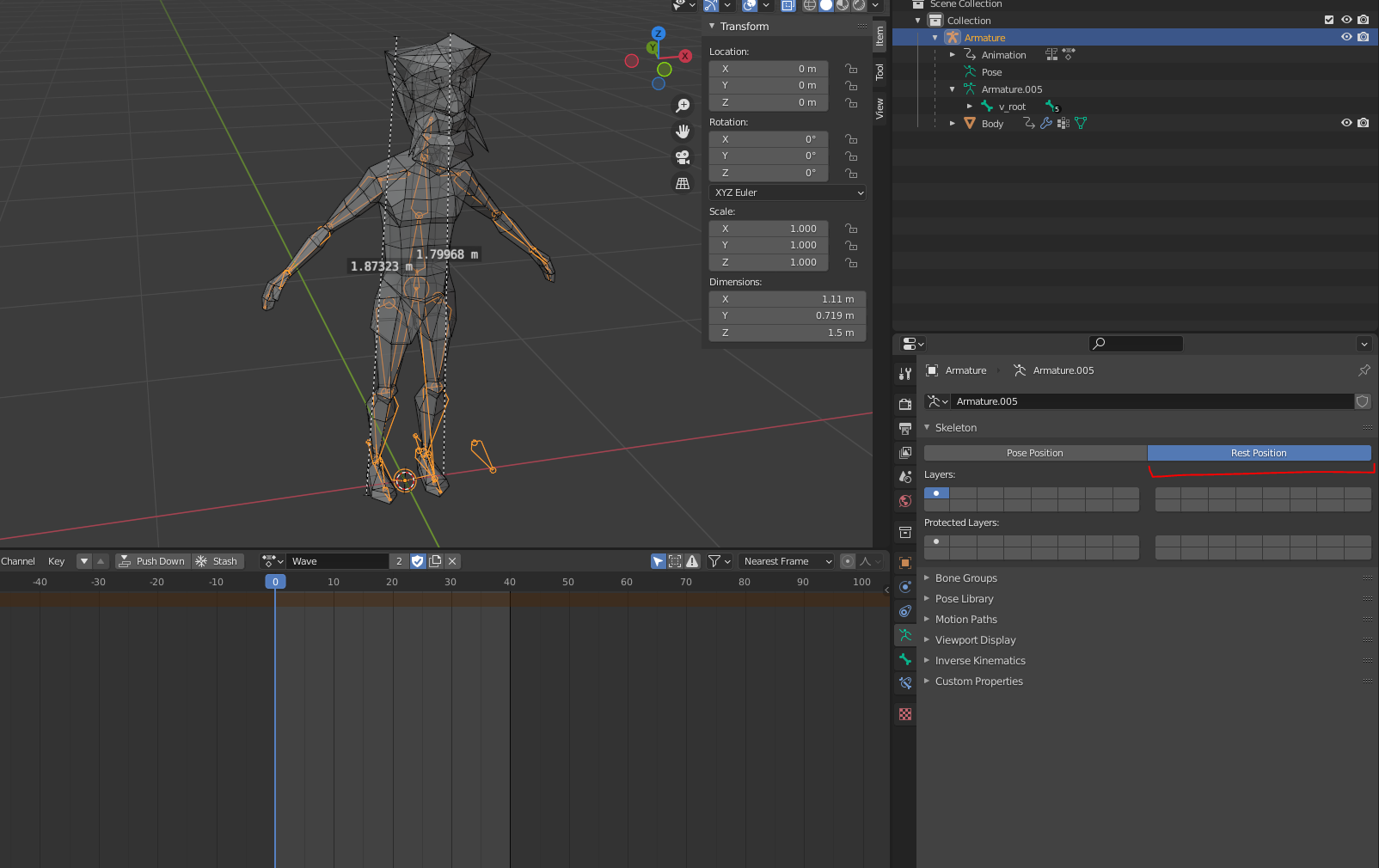Click the zoom magnifier viewport icon
The height and width of the screenshot is (868, 1379).
[x=683, y=106]
